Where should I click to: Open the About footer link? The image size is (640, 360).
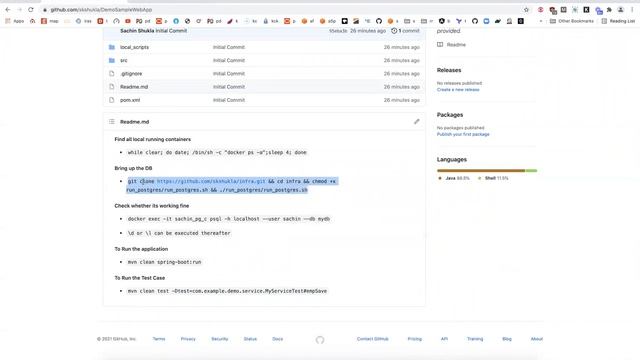pos(537,339)
